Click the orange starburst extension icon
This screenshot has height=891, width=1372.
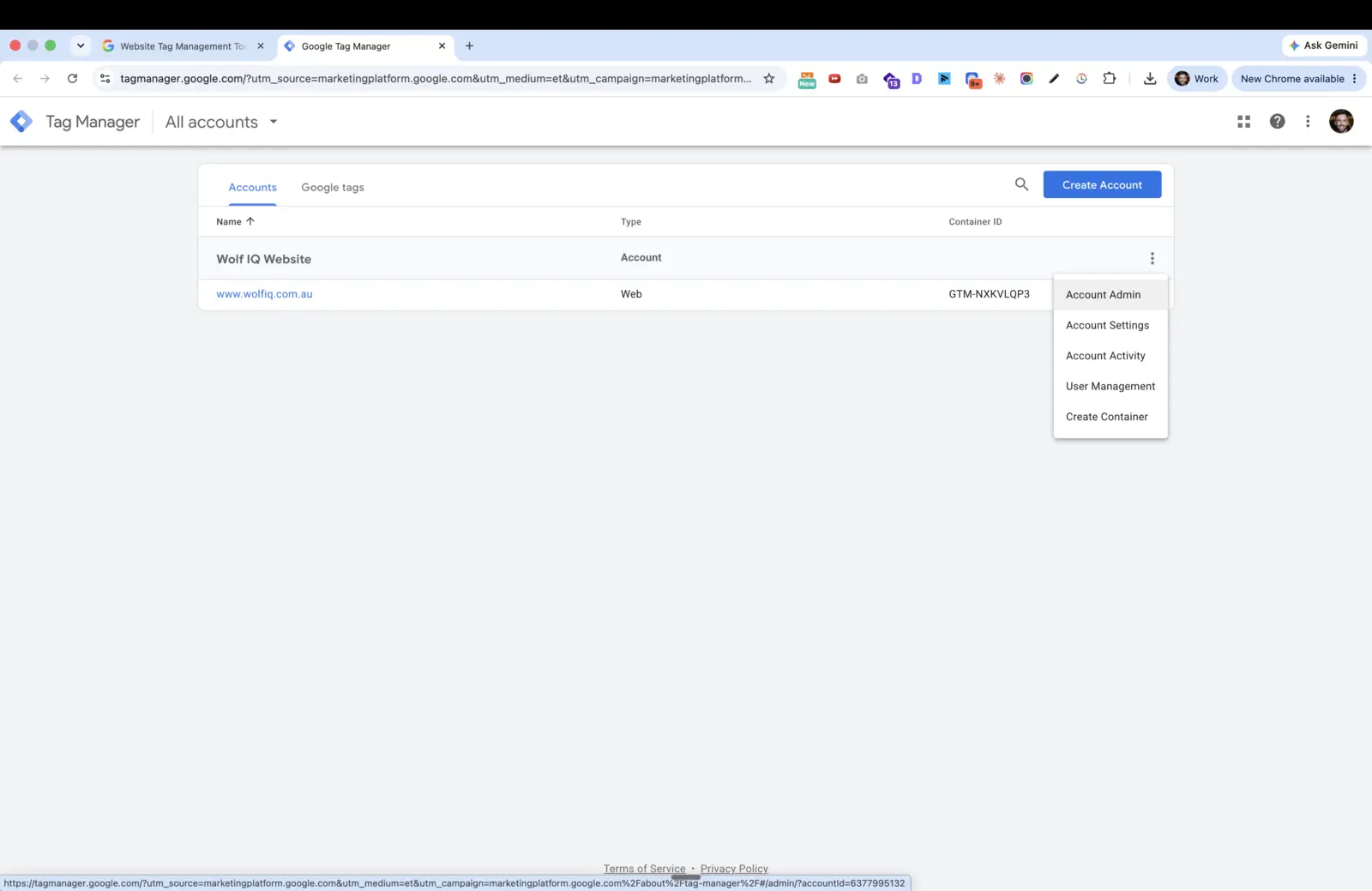tap(999, 79)
